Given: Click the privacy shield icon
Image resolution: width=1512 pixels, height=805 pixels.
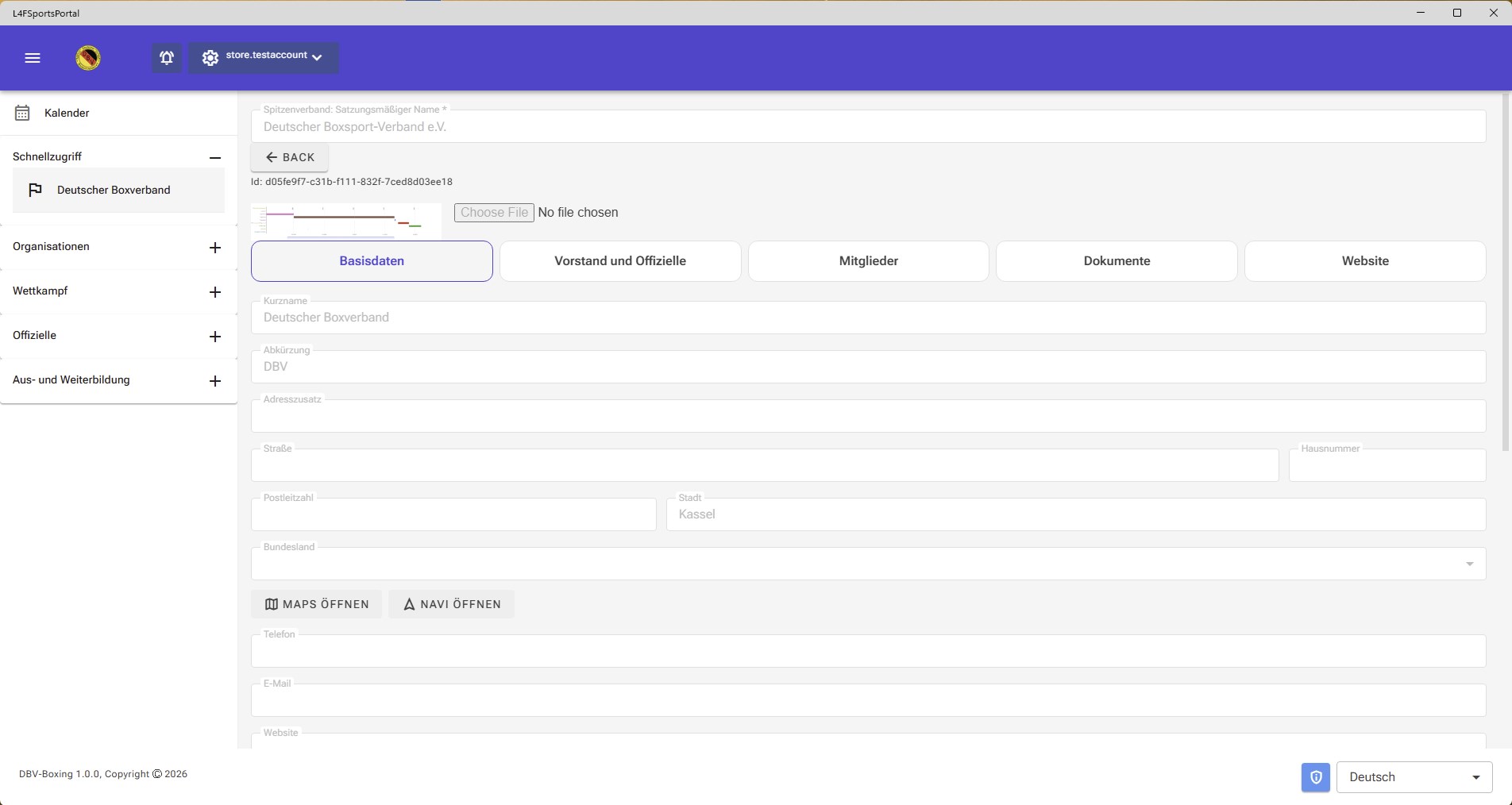Looking at the screenshot, I should 1316,777.
